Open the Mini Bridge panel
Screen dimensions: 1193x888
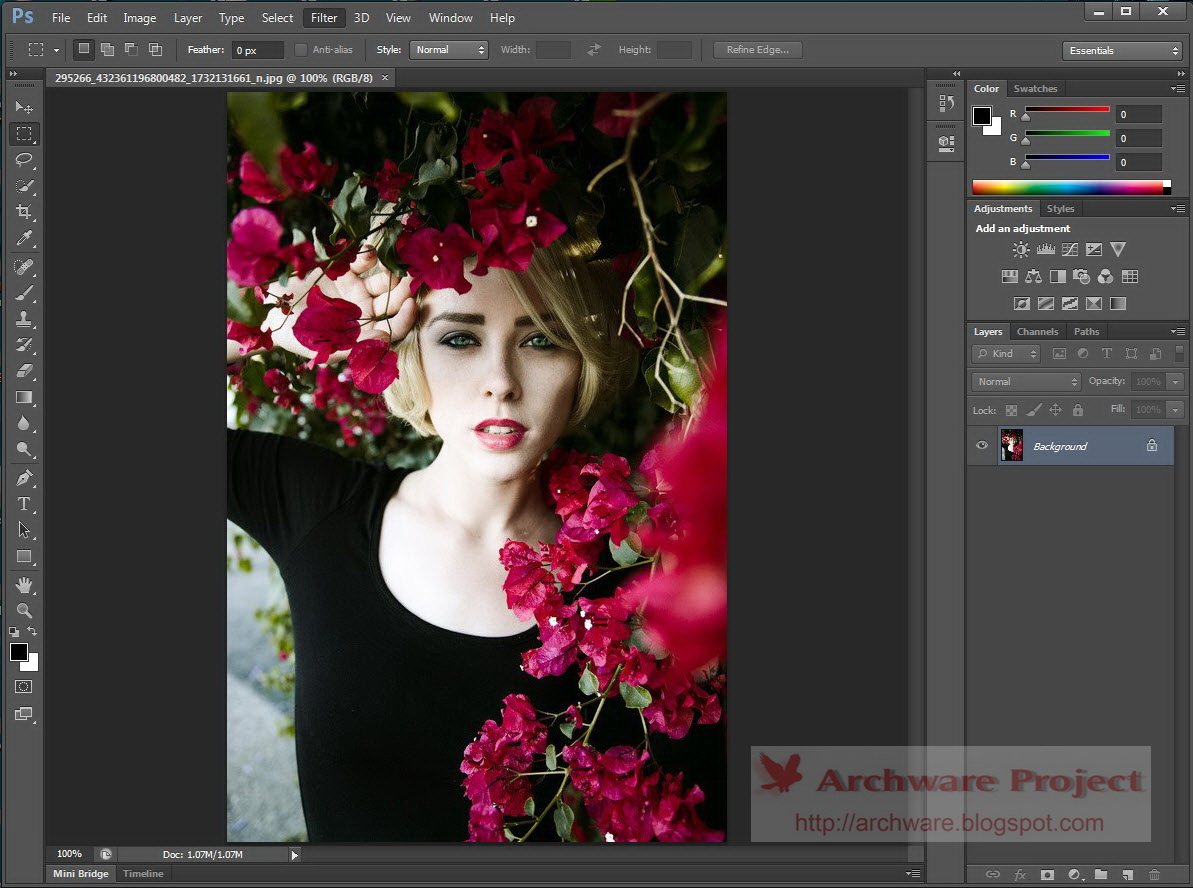tap(80, 874)
